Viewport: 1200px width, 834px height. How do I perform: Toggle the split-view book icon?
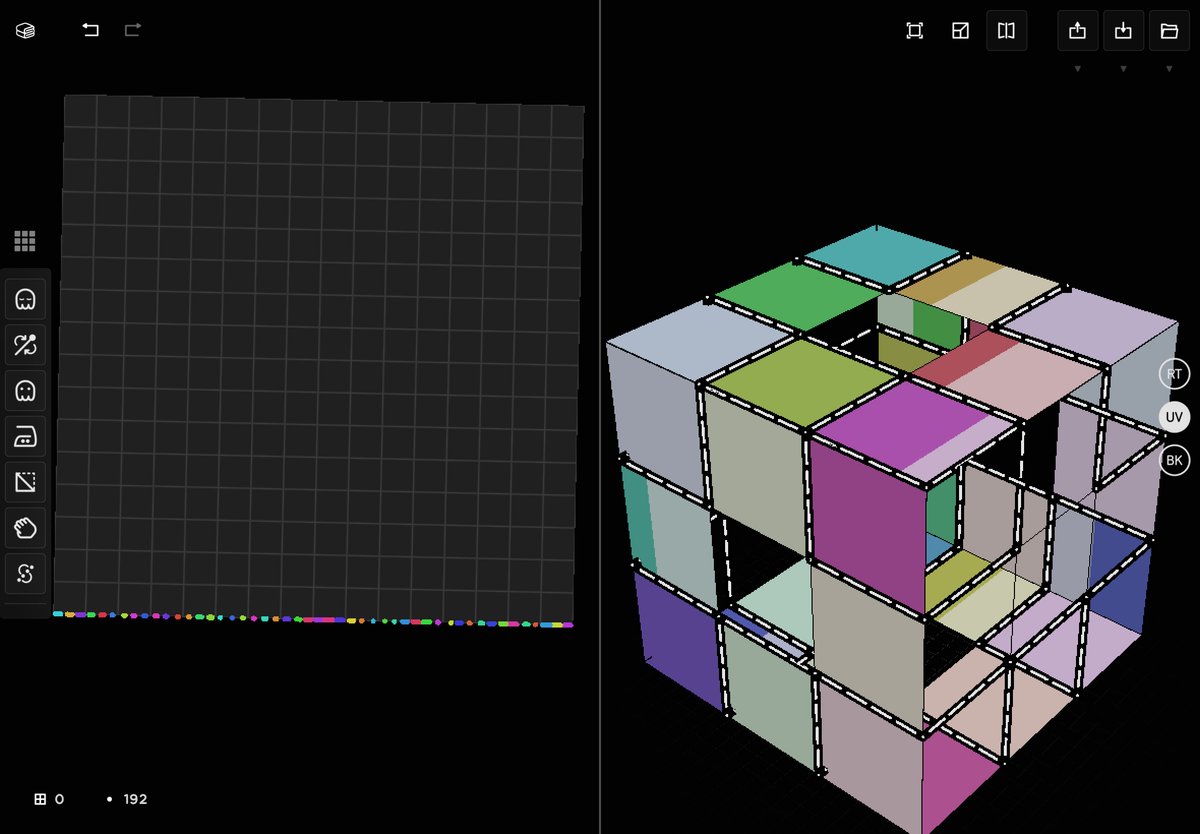[1006, 31]
